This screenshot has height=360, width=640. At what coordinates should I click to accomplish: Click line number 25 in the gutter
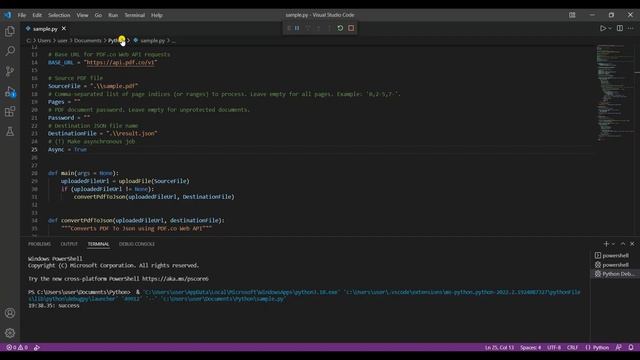34,149
